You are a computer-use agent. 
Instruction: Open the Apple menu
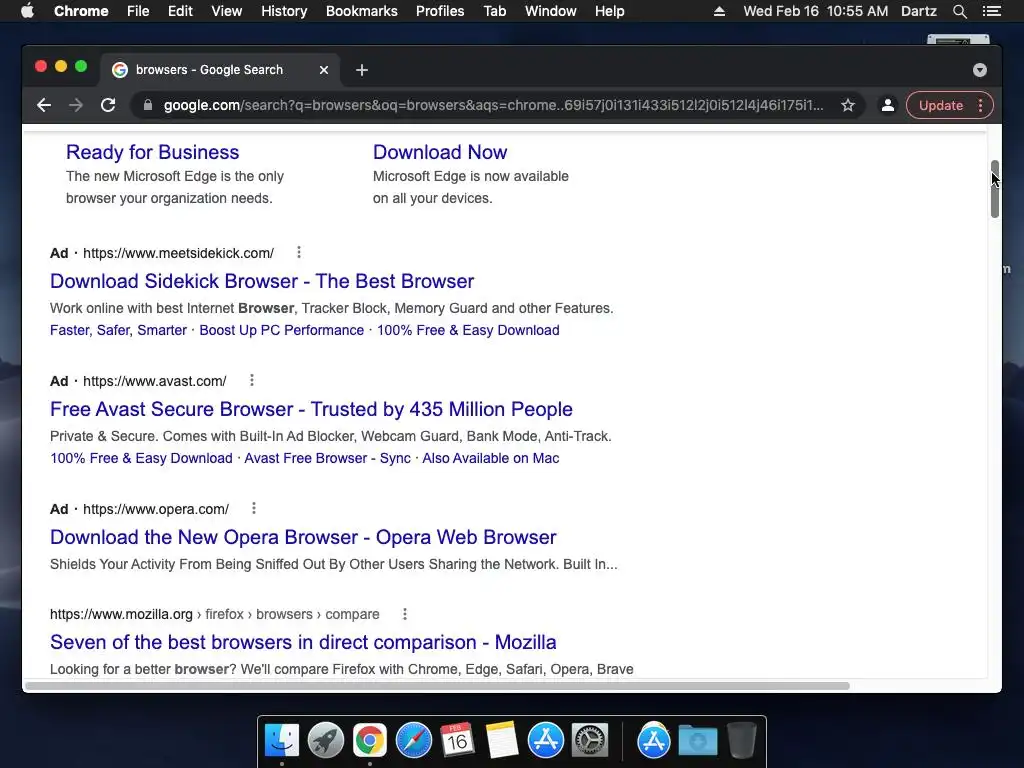27,11
